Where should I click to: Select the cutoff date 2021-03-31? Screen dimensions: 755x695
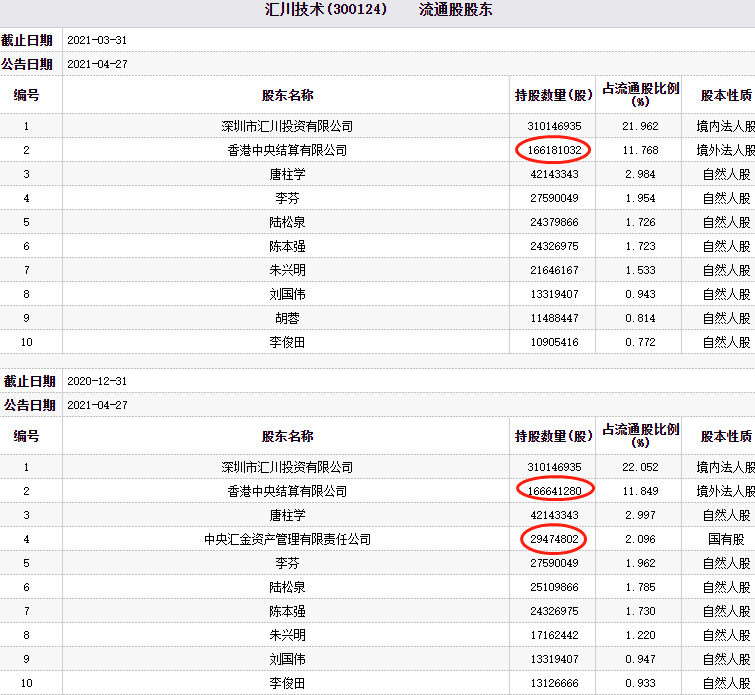pyautogui.click(x=97, y=40)
